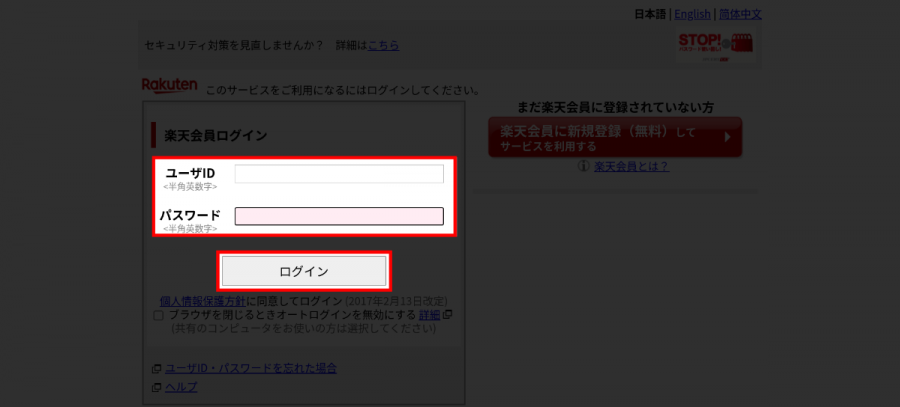Click the external-link icon beside forgot password link
Screen dimensions: 900x407
click(156, 369)
